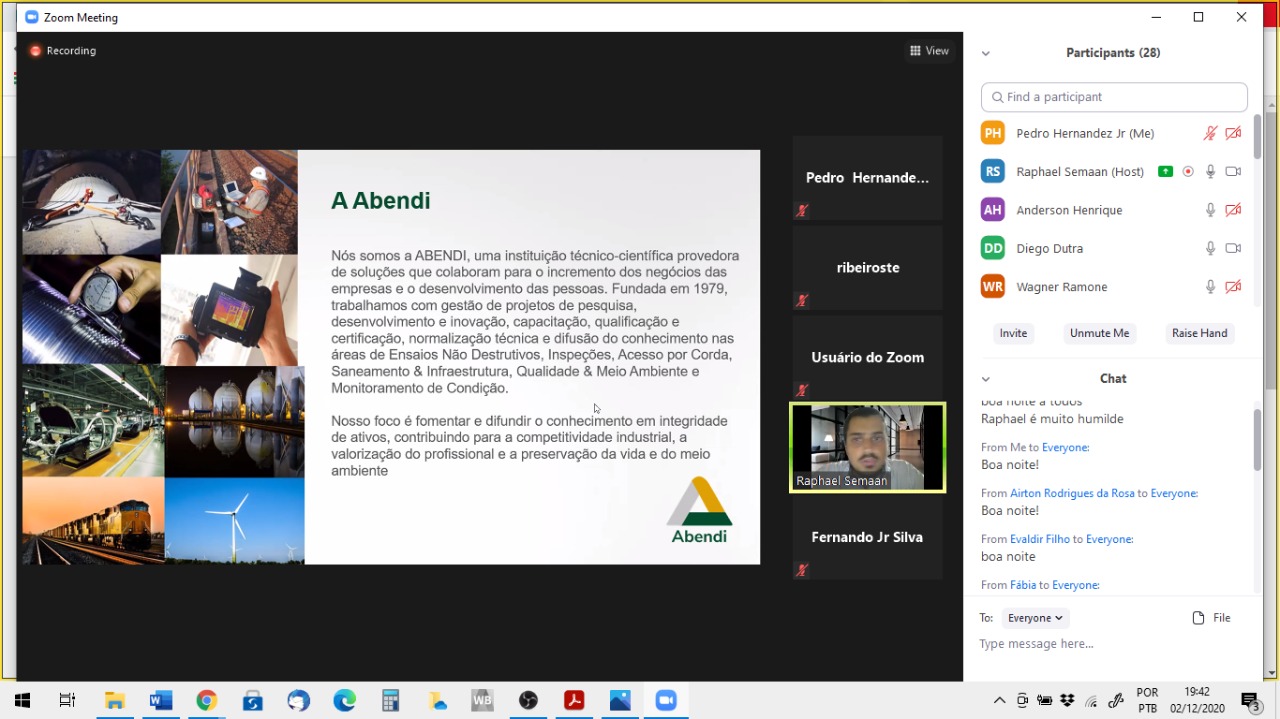Click 'Everyone' link in From Me message
This screenshot has height=719, width=1280.
(1065, 448)
